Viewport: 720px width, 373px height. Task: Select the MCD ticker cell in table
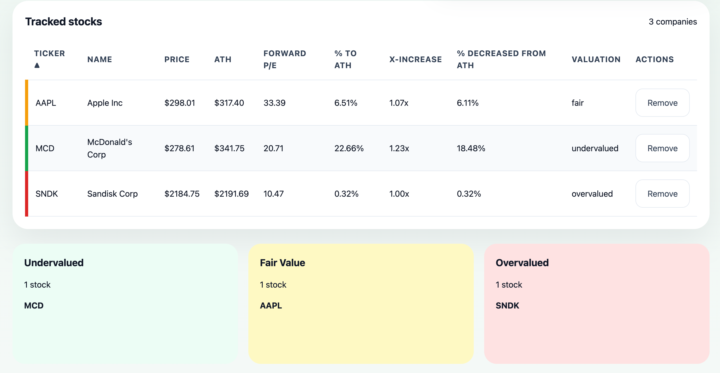point(45,148)
